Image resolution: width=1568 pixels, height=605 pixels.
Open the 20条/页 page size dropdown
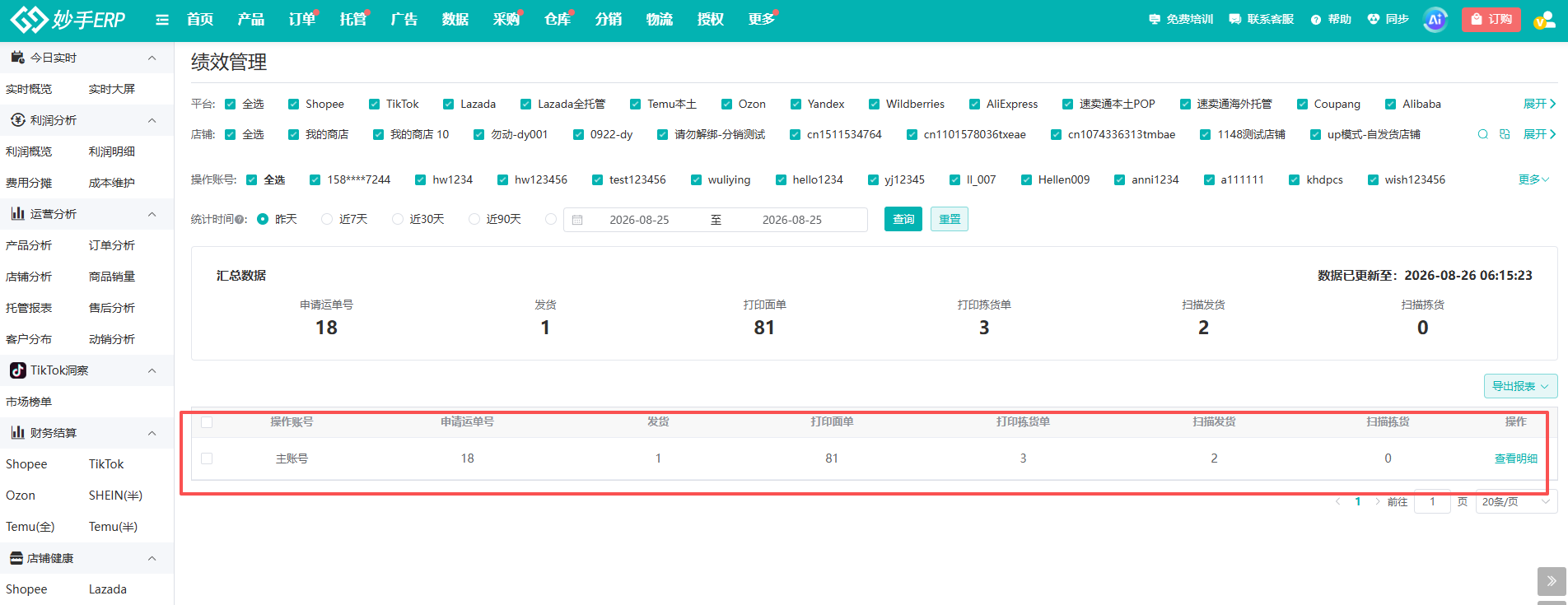coord(1516,501)
